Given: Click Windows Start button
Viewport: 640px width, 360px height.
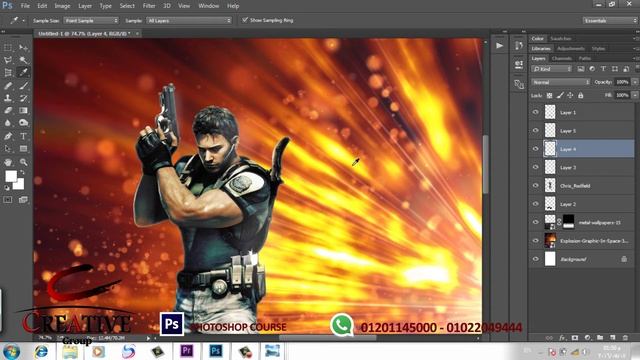Looking at the screenshot, I should tap(11, 351).
